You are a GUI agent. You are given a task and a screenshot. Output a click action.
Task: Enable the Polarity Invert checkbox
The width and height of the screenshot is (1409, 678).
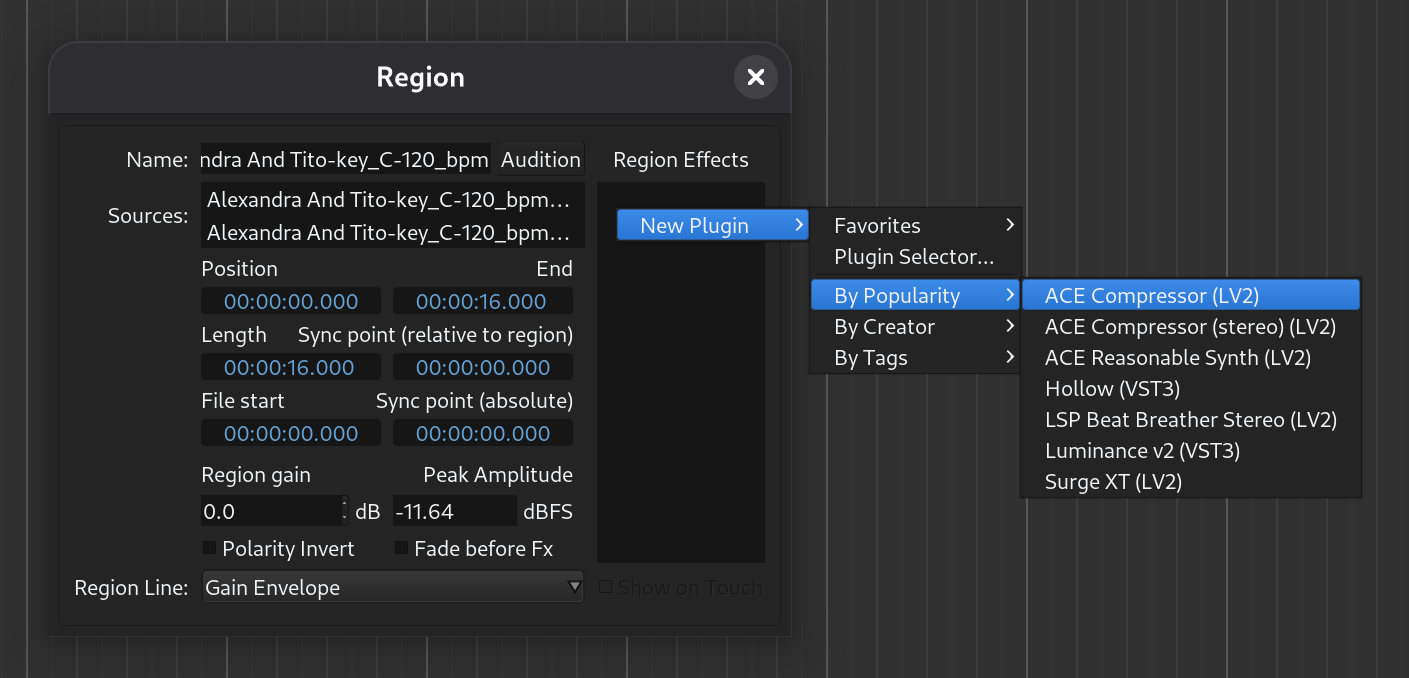coord(209,547)
